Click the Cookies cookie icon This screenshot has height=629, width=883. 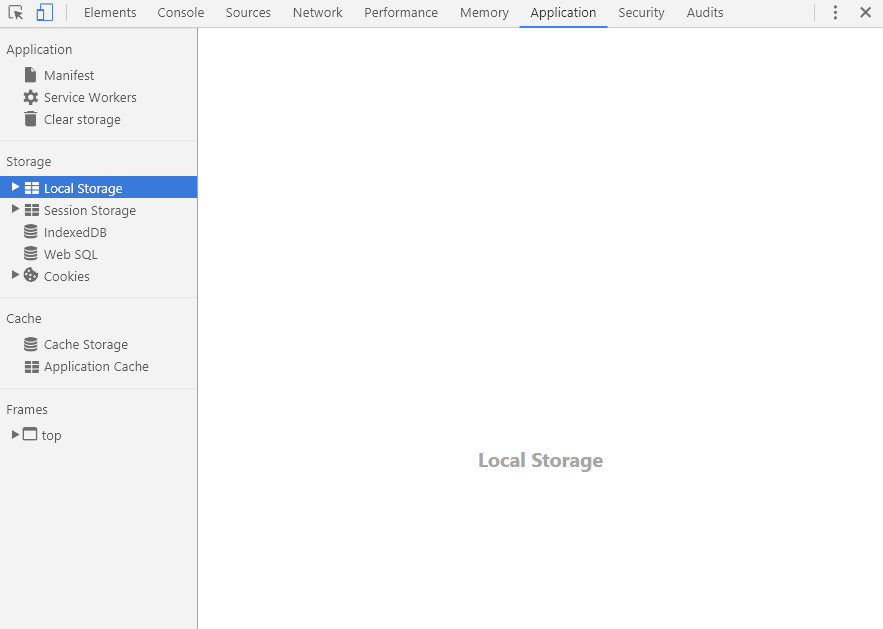click(31, 275)
